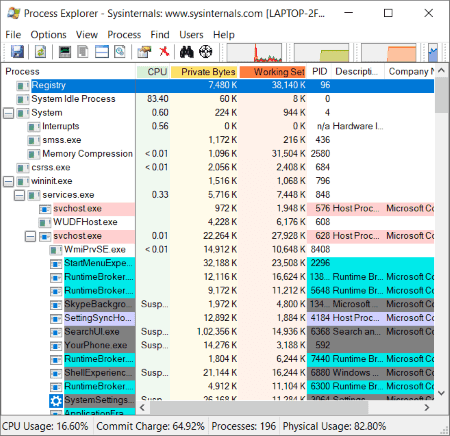Viewport: 450px width, 436px height.
Task: Sort by the Private Bytes column header
Action: 204,72
